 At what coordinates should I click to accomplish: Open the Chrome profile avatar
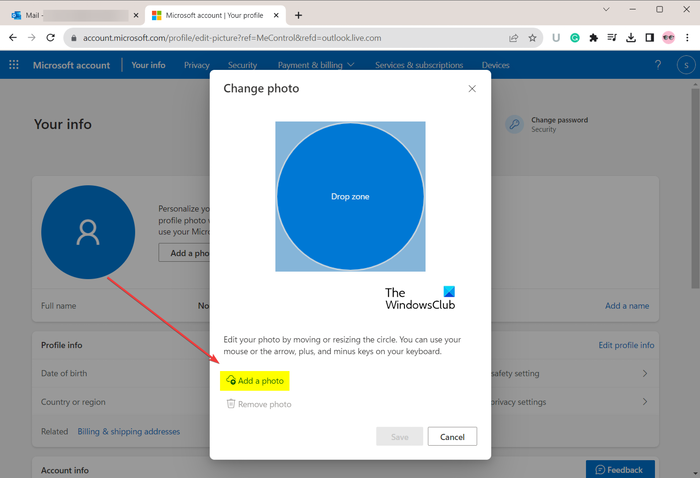pyautogui.click(x=668, y=38)
